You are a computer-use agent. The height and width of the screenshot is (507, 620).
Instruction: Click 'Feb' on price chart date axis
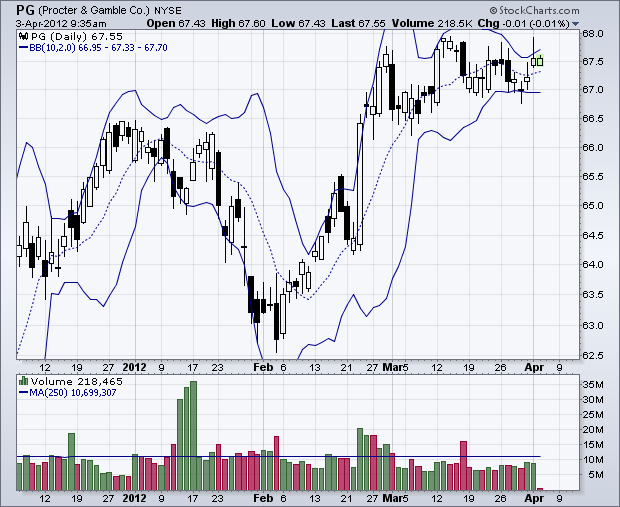pyautogui.click(x=263, y=367)
